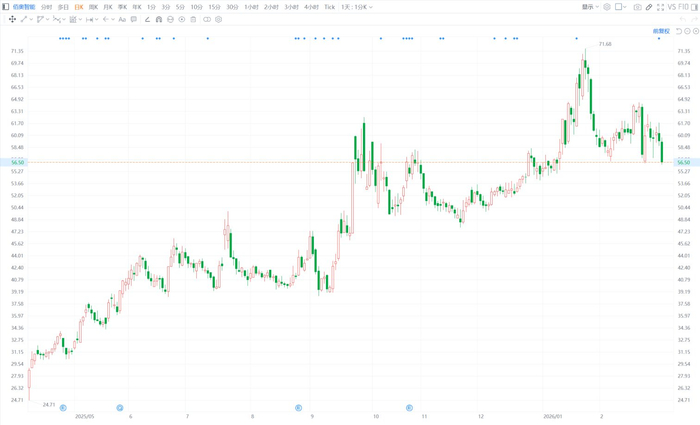Click the pencil draw icon top right
This screenshot has height=425, width=700.
coord(649,7)
